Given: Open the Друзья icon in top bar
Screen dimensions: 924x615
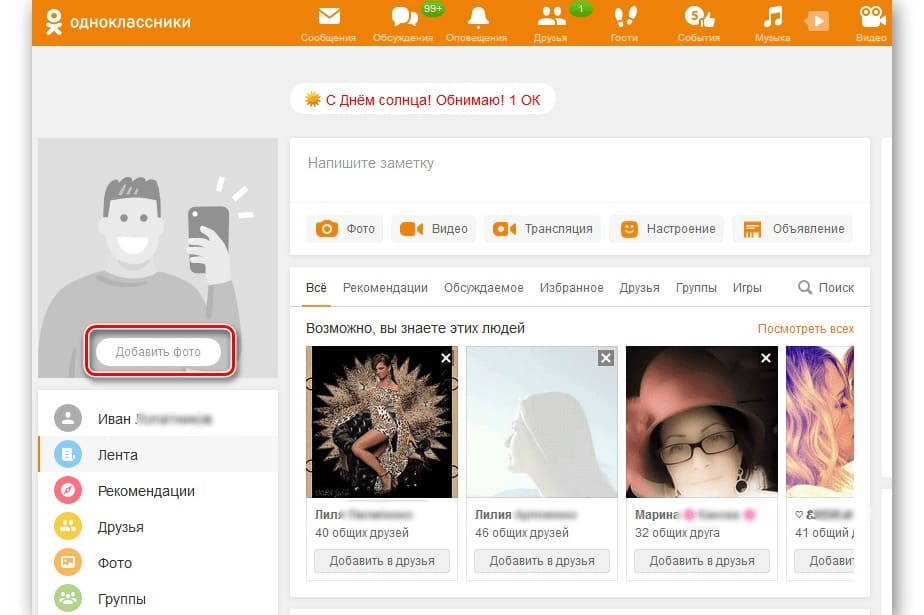Looking at the screenshot, I should tap(551, 17).
